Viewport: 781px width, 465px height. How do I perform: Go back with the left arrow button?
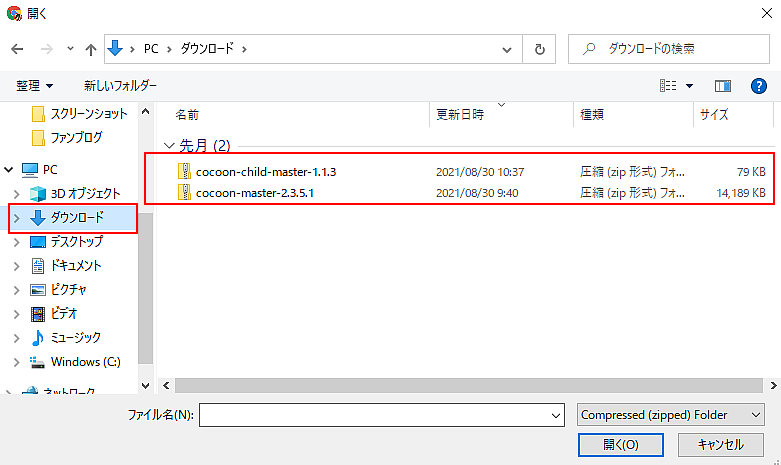(17, 49)
